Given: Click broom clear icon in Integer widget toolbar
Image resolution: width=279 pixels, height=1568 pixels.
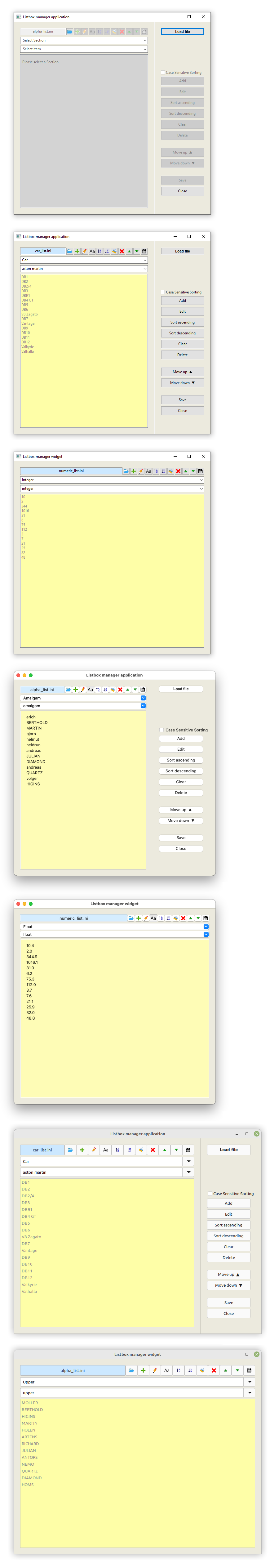Looking at the screenshot, I should [x=171, y=471].
